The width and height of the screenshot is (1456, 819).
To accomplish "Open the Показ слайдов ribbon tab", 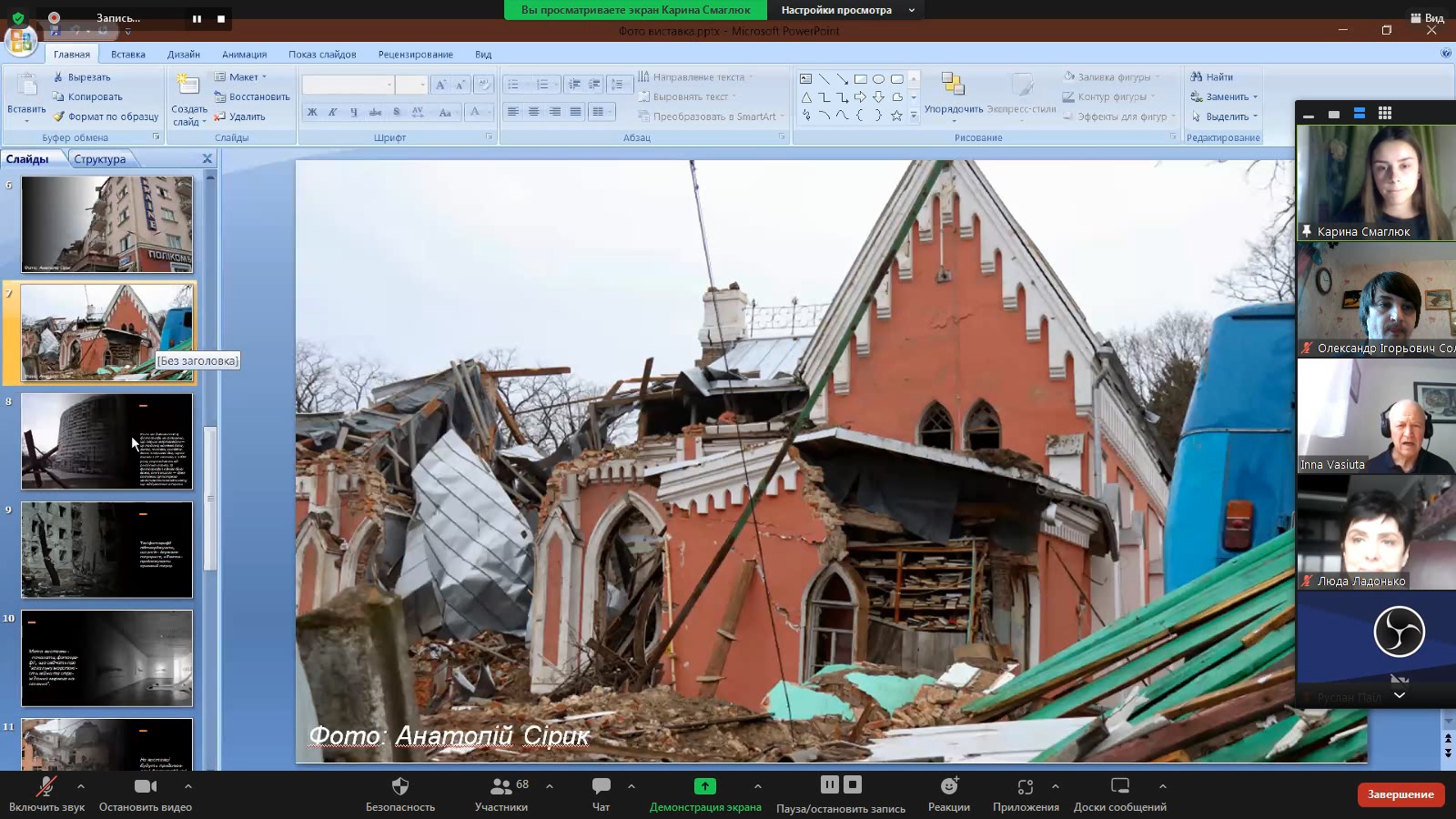I will (x=322, y=54).
